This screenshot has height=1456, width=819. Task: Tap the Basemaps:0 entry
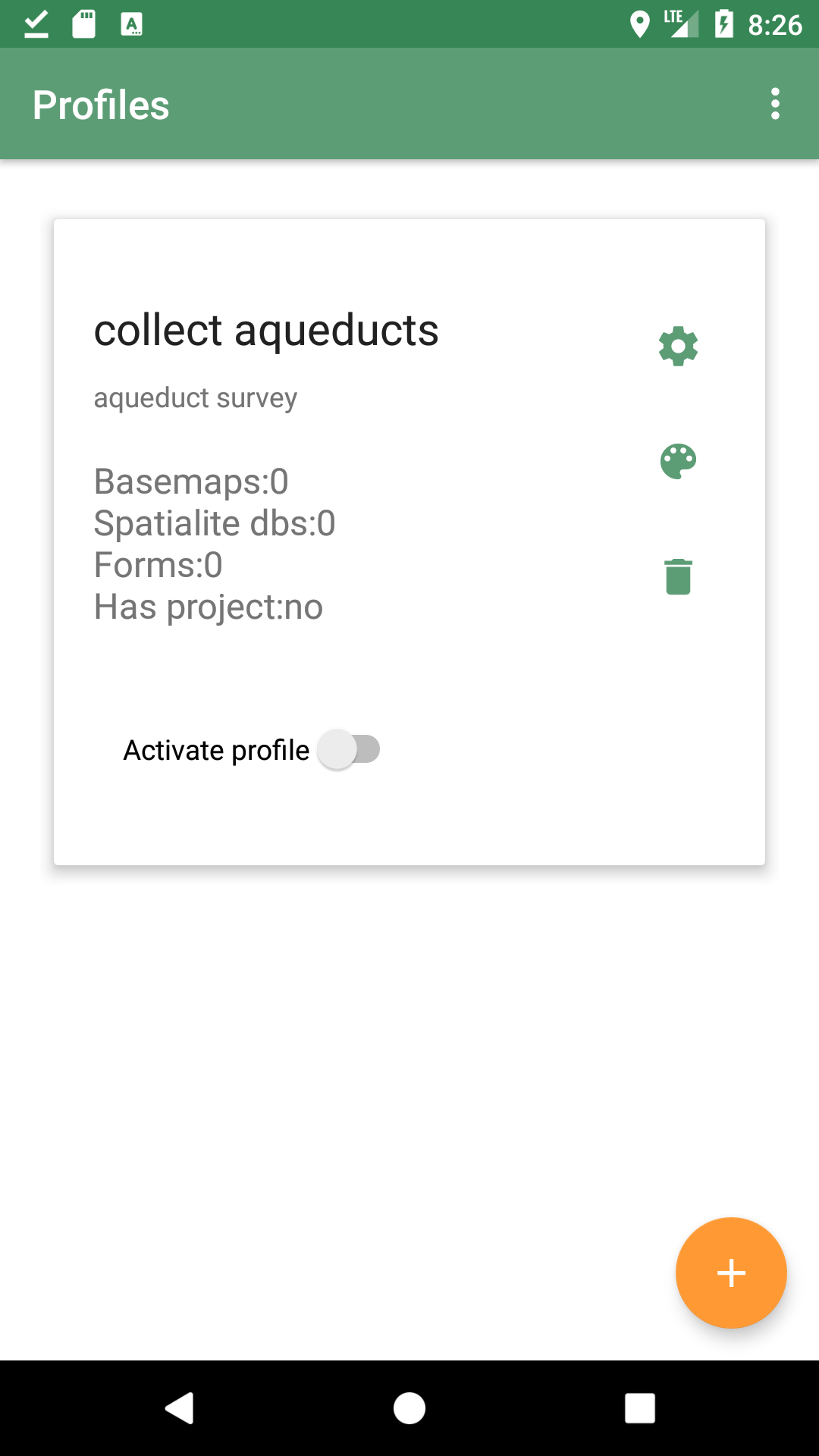[191, 482]
